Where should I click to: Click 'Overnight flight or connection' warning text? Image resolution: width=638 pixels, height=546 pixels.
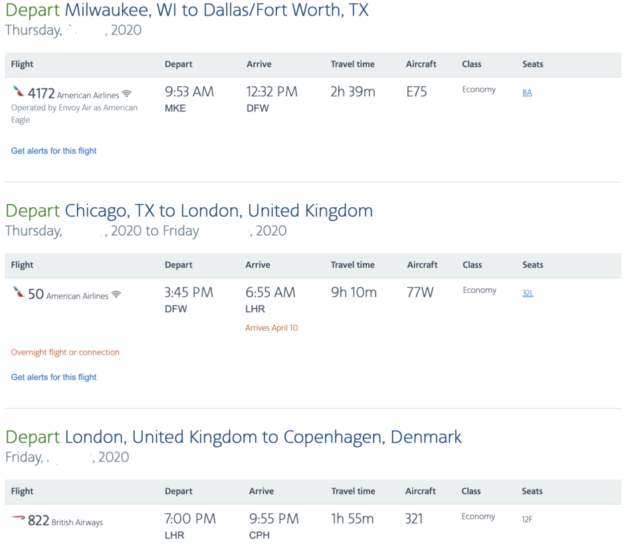pyautogui.click(x=65, y=352)
